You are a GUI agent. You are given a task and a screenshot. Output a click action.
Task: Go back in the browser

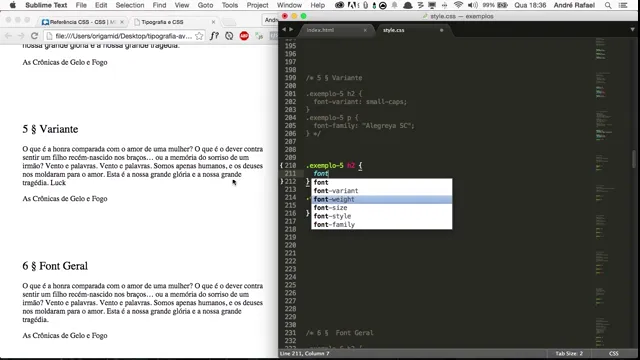pyautogui.click(x=9, y=36)
